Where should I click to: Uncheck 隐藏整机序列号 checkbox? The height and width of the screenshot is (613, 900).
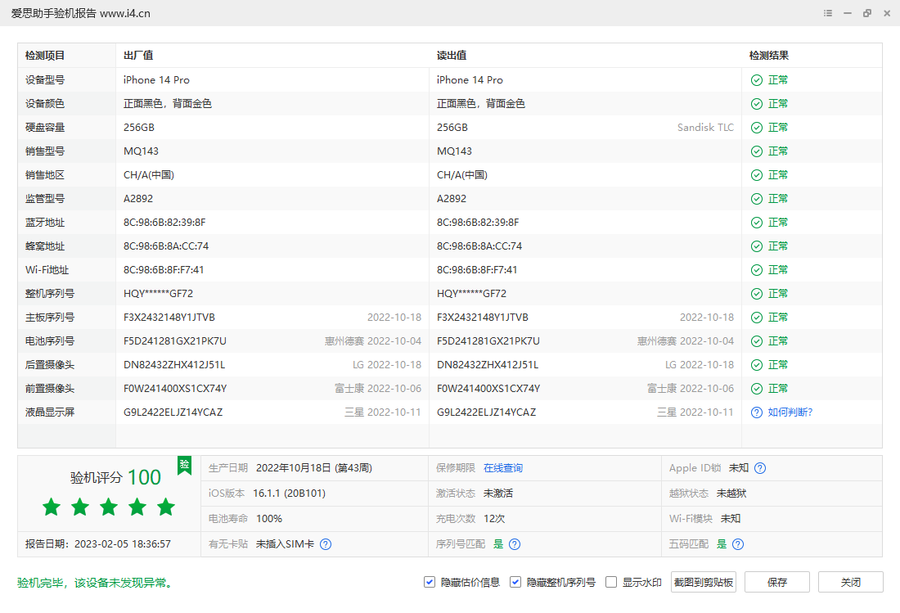[516, 582]
